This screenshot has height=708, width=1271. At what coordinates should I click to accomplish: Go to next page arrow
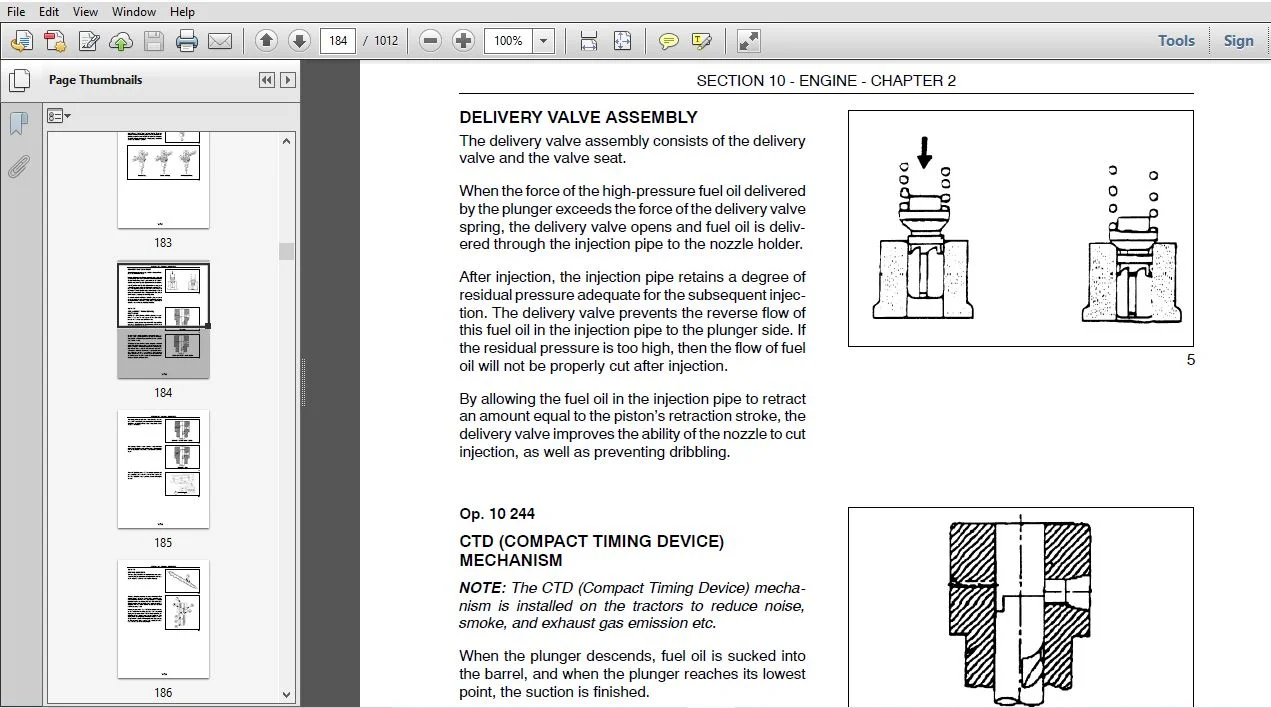point(299,41)
